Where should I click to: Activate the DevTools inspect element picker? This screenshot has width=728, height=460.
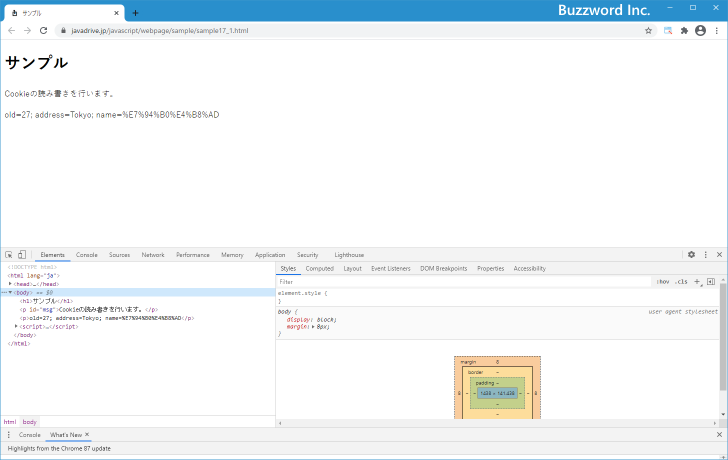click(x=9, y=255)
